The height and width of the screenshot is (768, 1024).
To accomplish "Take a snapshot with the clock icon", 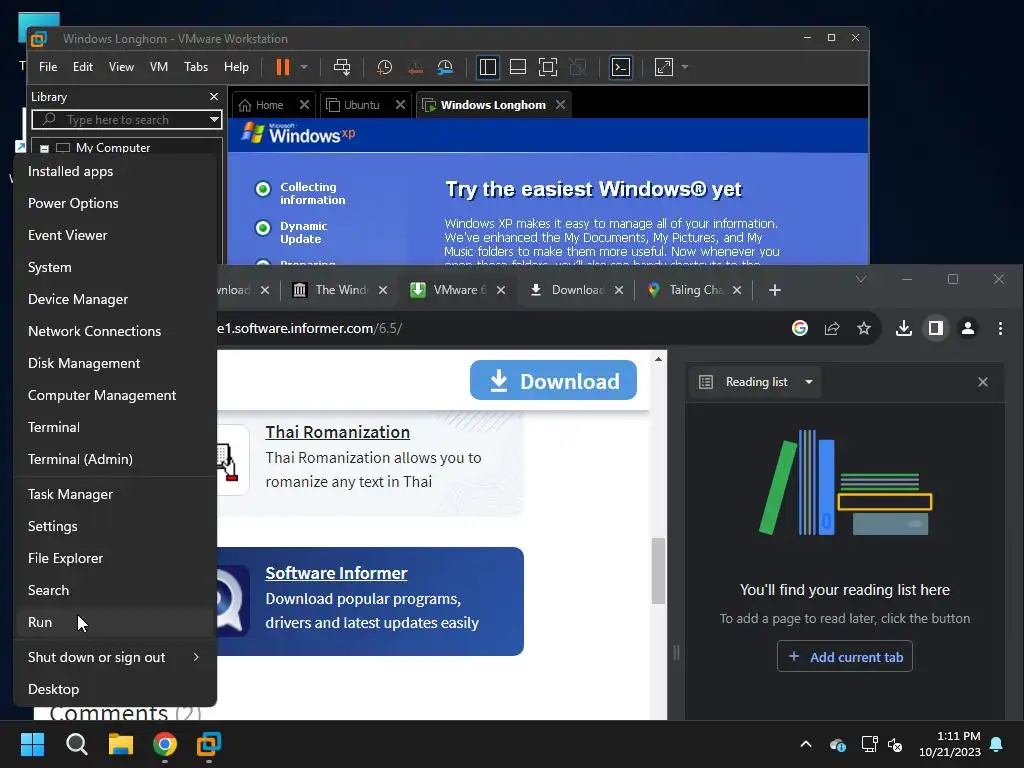I will click(384, 67).
